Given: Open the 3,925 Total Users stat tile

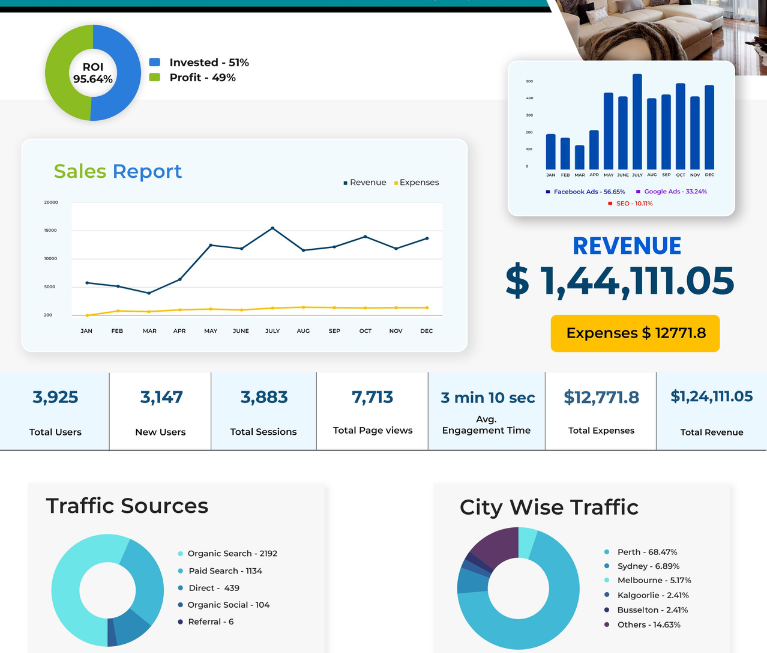Looking at the screenshot, I should [55, 411].
